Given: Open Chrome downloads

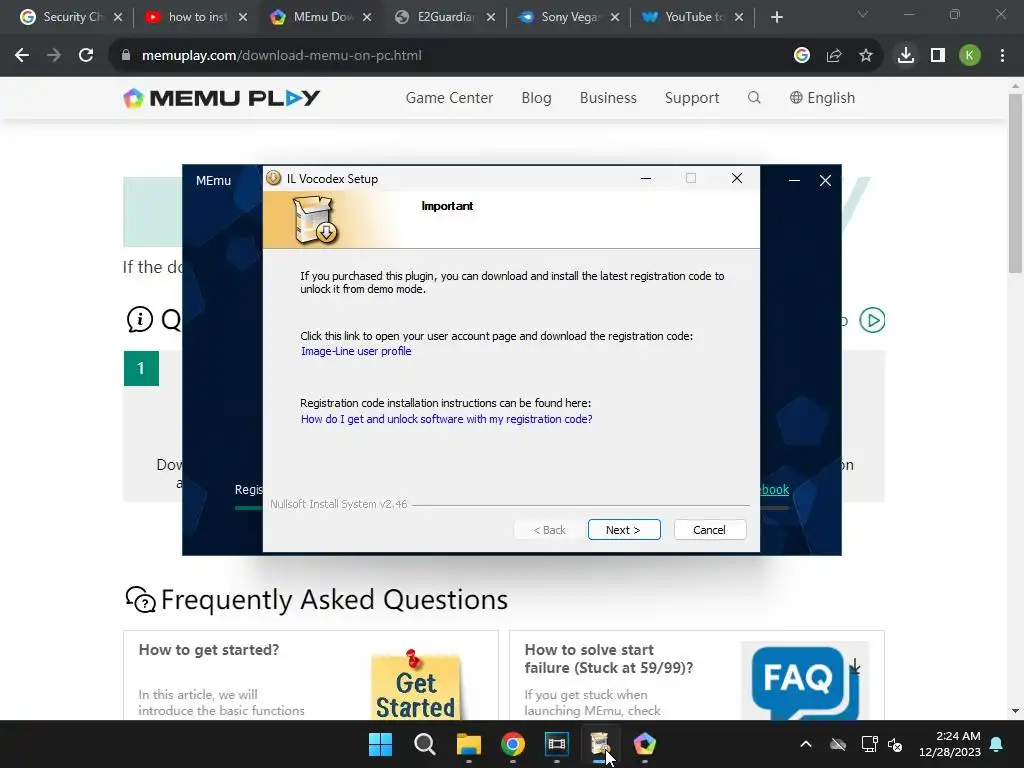Looking at the screenshot, I should 905,56.
